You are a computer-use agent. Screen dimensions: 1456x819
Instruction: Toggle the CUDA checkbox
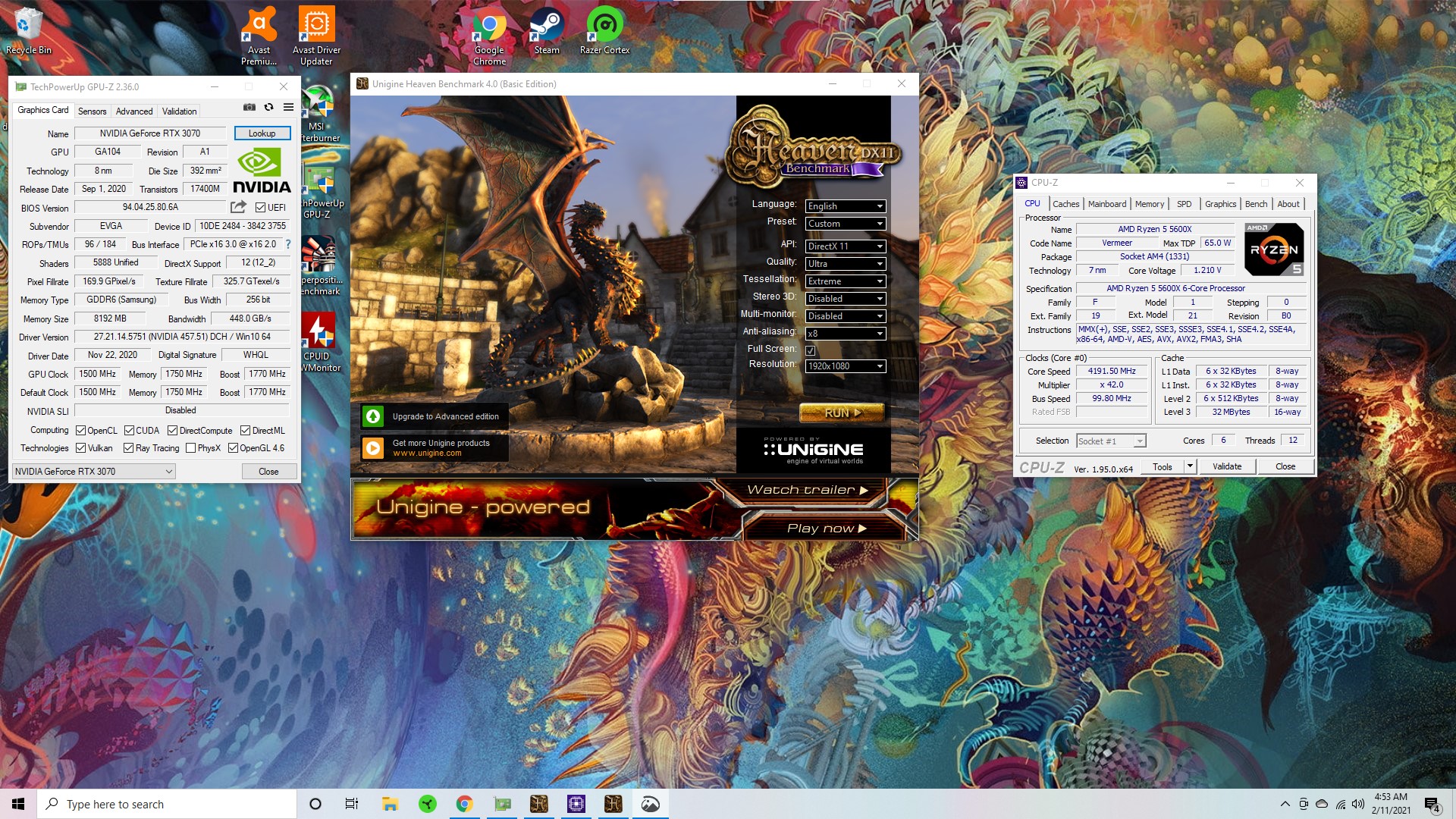click(x=129, y=430)
